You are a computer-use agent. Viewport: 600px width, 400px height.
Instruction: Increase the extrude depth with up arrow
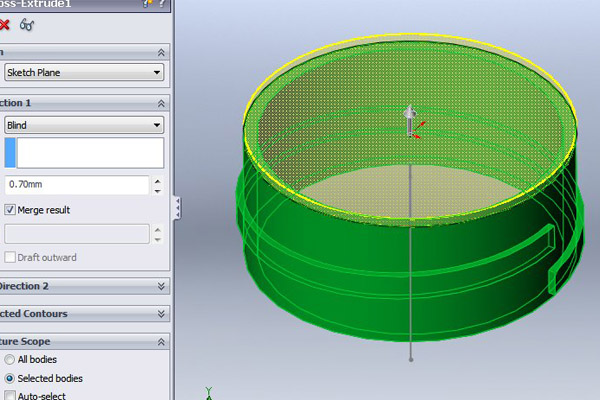point(157,181)
